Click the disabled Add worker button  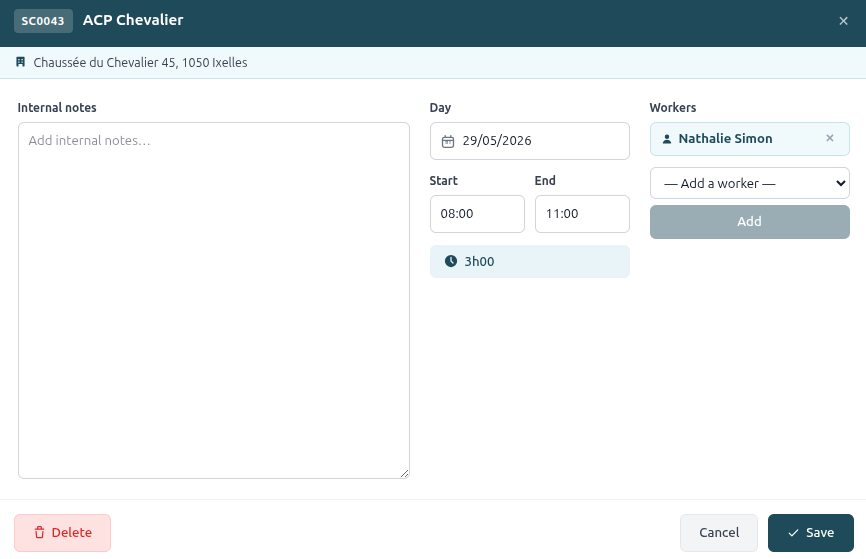tap(749, 222)
